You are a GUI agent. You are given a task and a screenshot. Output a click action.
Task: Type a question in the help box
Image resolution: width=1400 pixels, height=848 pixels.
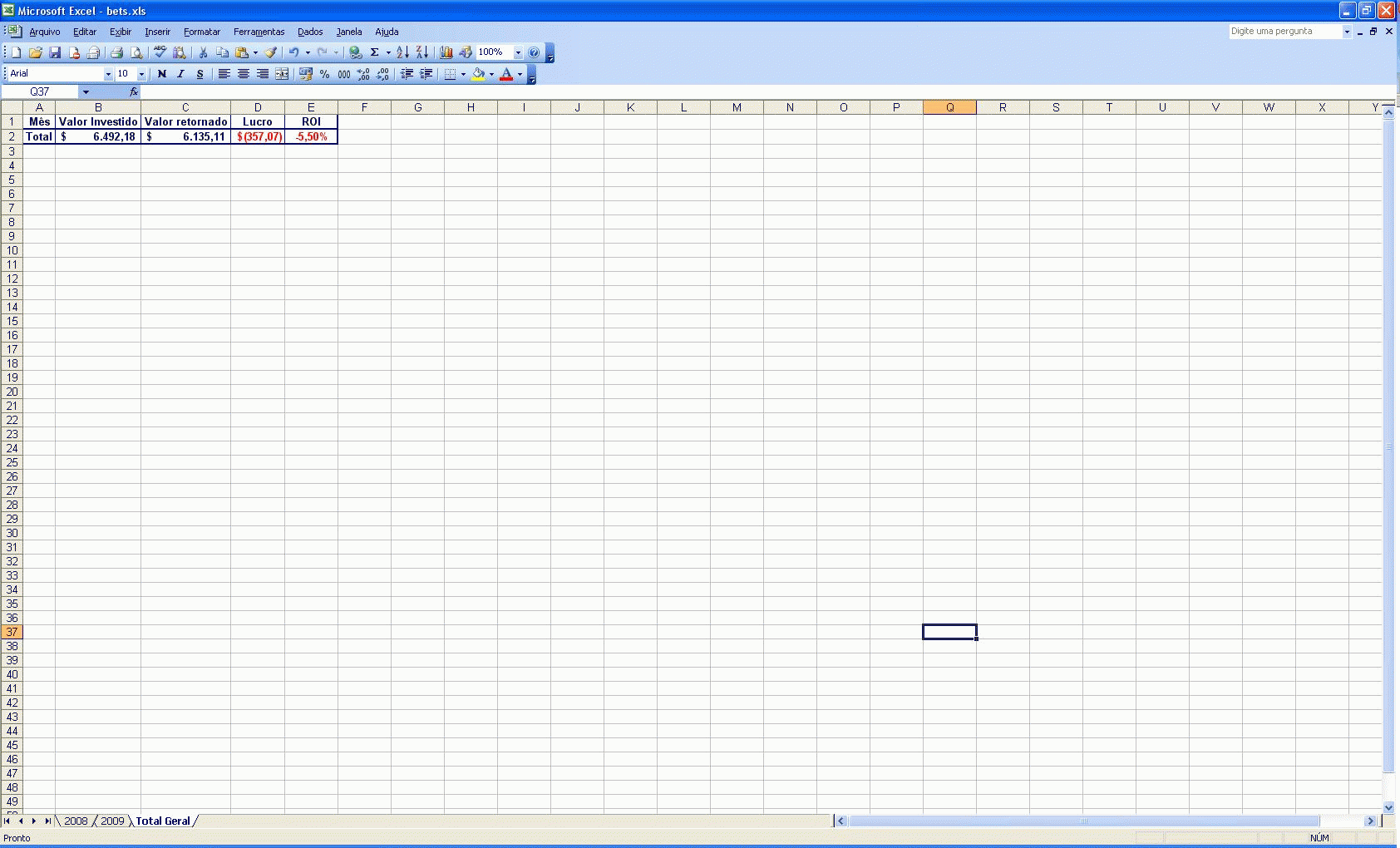click(1285, 32)
